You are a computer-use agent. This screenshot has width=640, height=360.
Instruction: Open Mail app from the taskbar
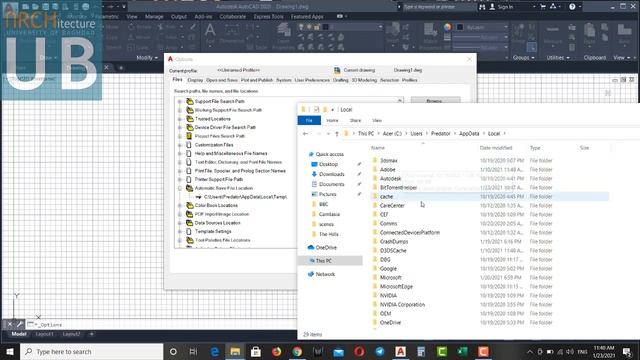[x=338, y=351]
